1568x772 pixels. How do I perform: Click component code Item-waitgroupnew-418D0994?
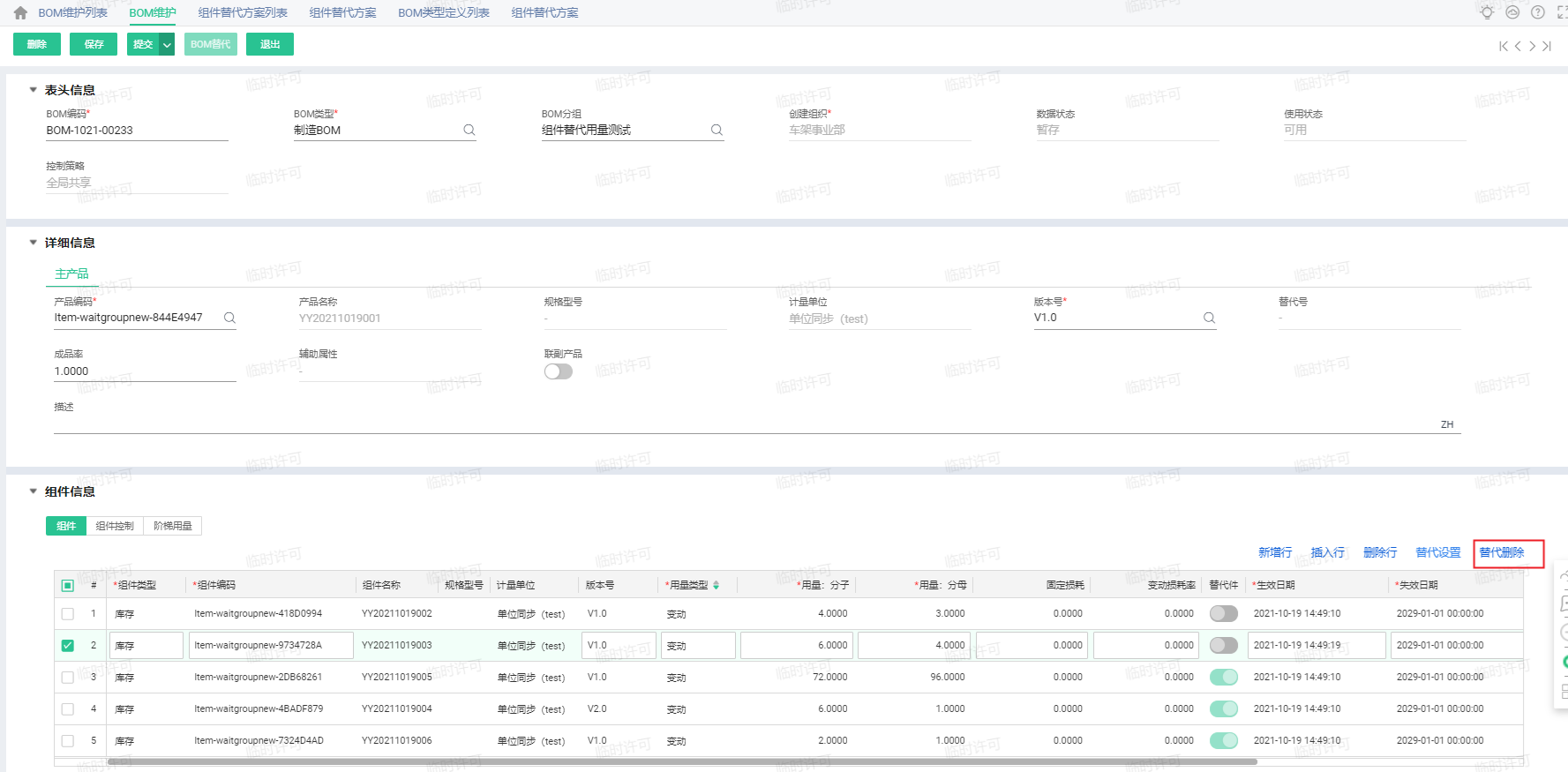(x=259, y=613)
